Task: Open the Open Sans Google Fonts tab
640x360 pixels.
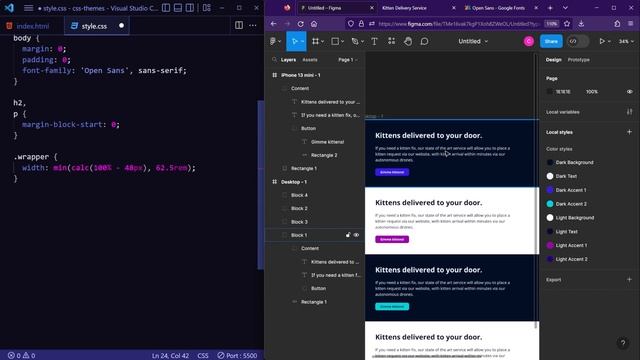Action: tap(500, 8)
